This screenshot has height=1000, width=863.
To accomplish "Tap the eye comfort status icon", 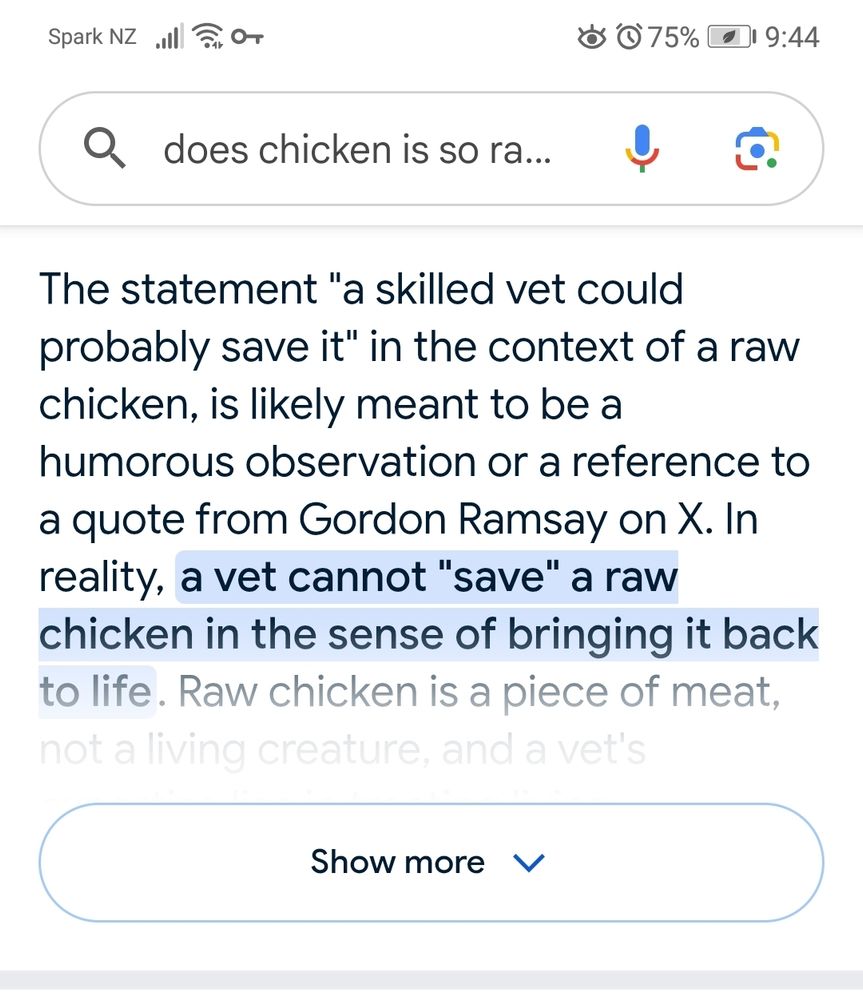I will (x=592, y=38).
